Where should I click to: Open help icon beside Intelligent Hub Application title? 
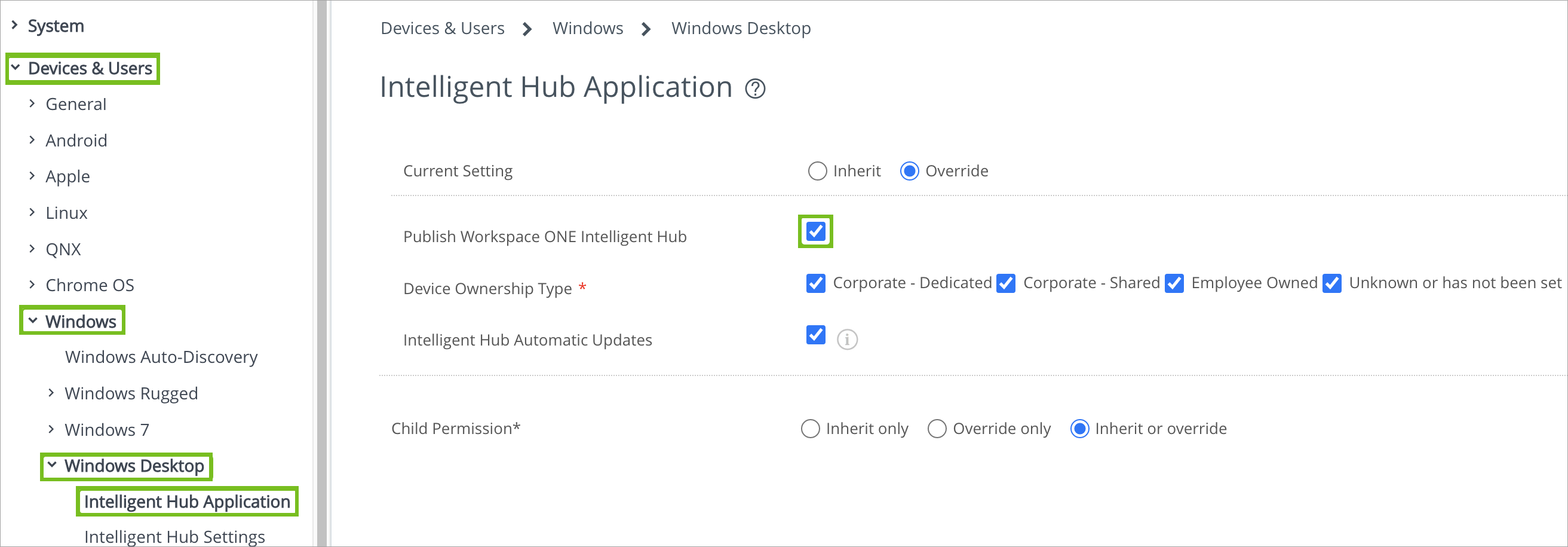point(755,90)
